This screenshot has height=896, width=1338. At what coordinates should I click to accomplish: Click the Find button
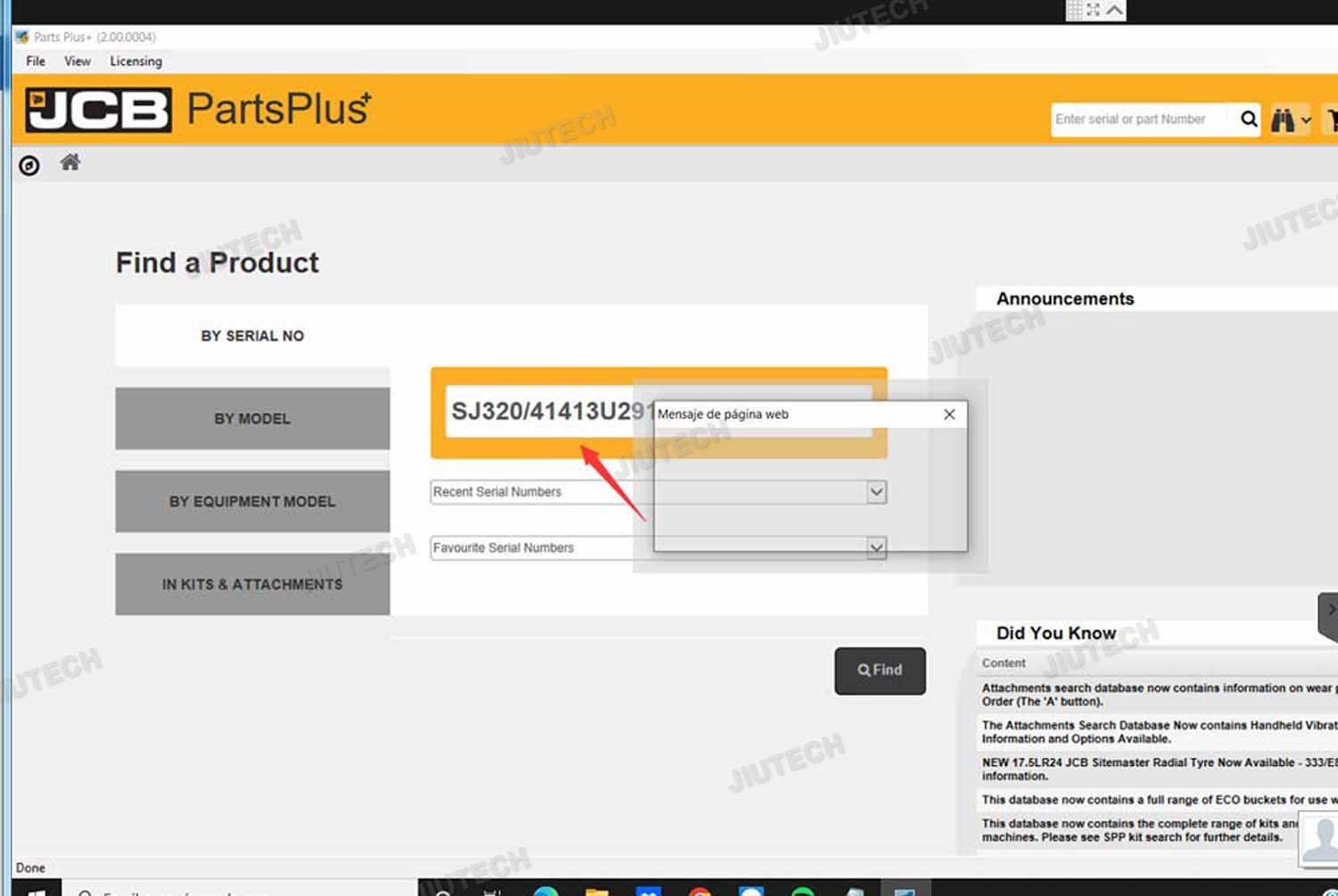(x=880, y=670)
